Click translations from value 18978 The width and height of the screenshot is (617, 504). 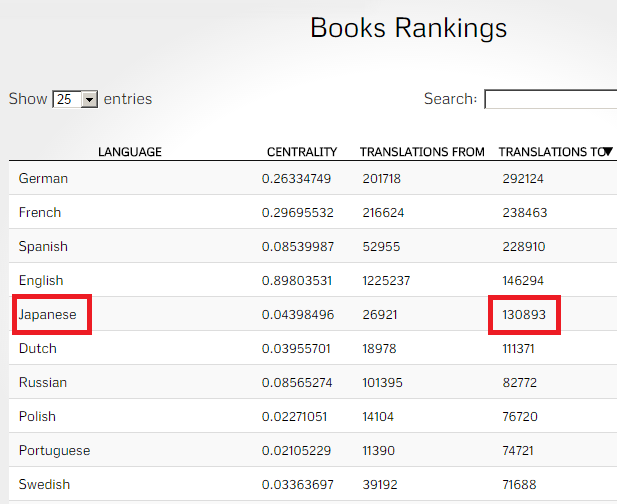pyautogui.click(x=379, y=349)
